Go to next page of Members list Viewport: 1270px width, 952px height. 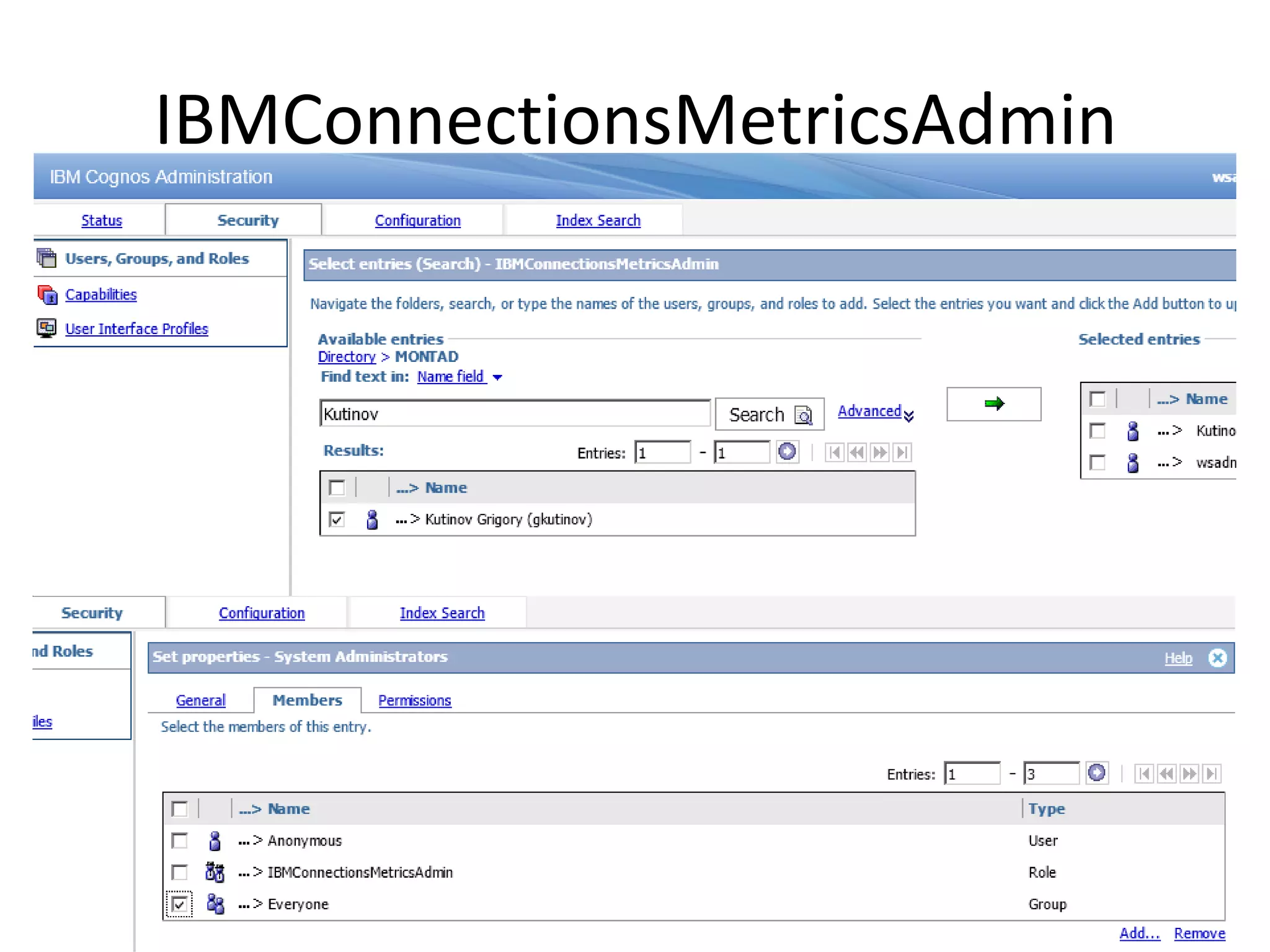pos(1189,773)
